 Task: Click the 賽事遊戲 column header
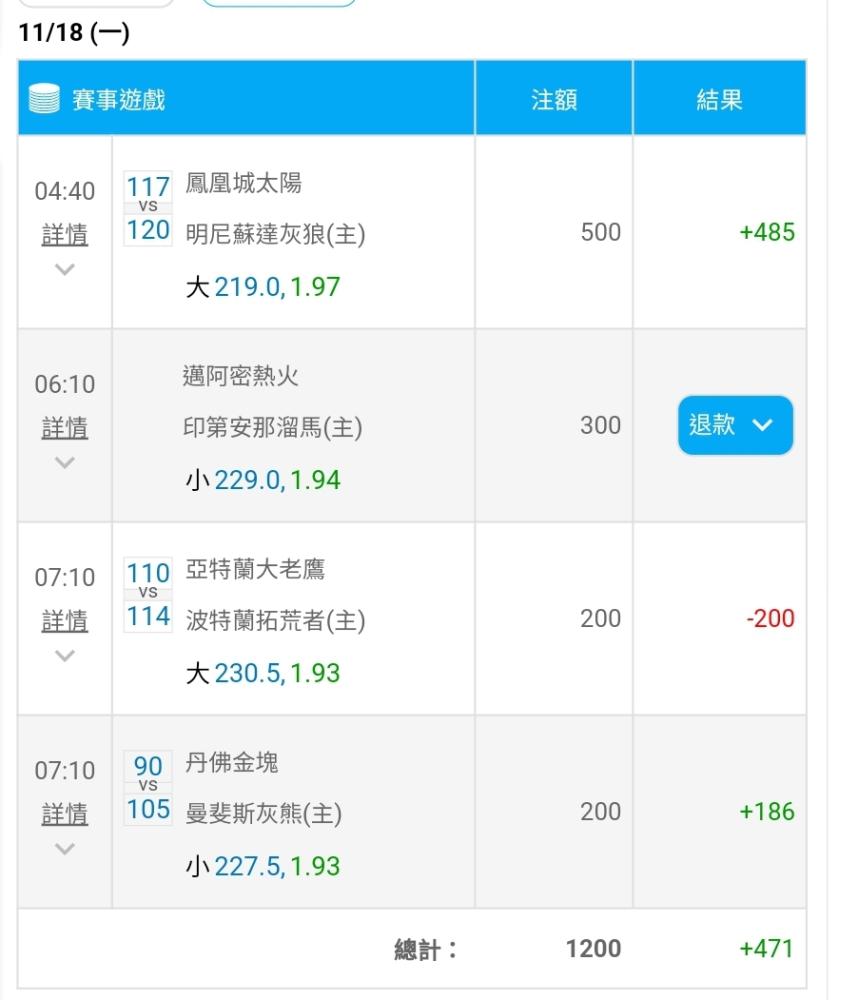point(119,100)
